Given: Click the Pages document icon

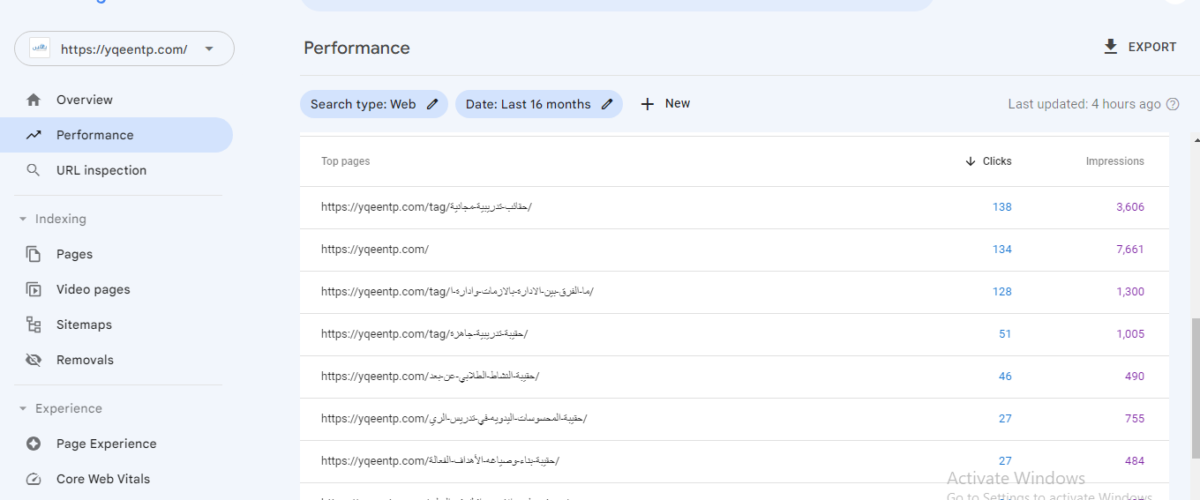Looking at the screenshot, I should (34, 254).
